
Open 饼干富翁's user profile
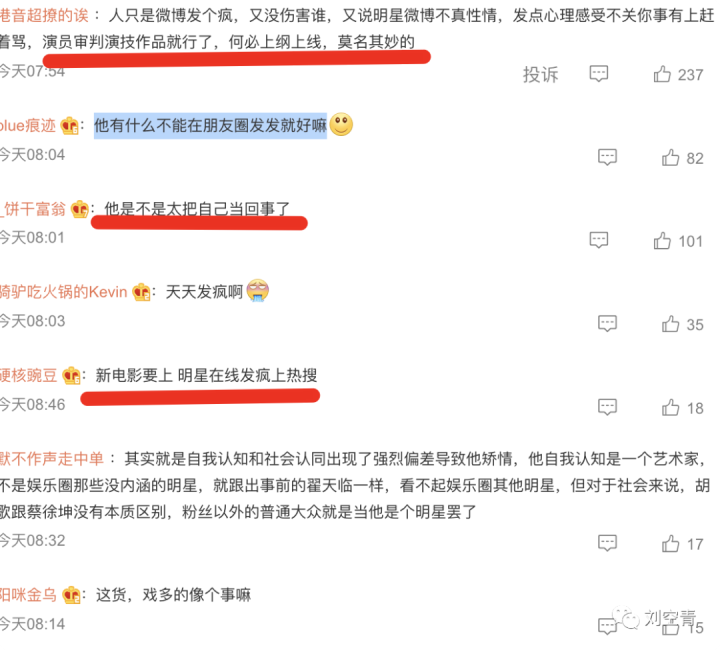[x=33, y=209]
